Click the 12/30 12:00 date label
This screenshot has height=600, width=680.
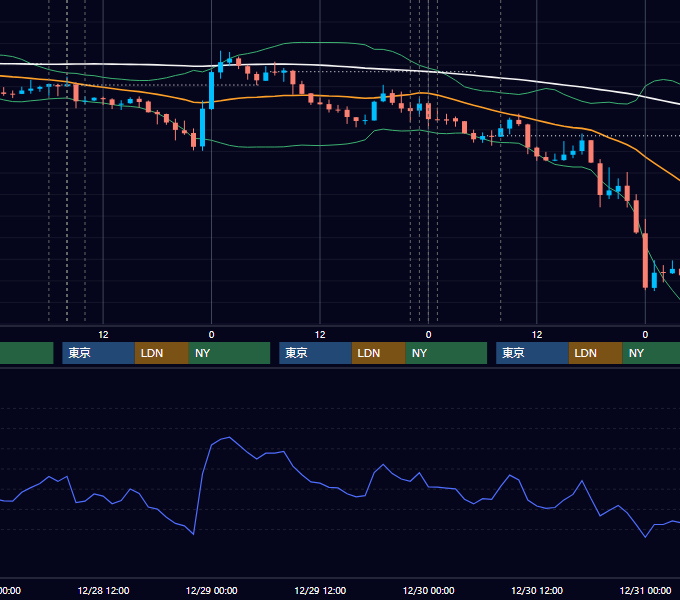[x=537, y=590]
